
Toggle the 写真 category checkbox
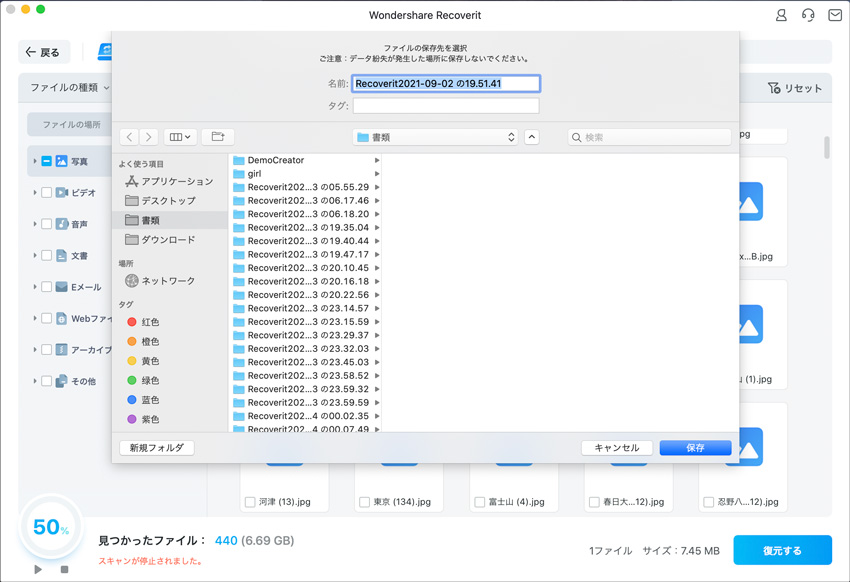(47, 161)
